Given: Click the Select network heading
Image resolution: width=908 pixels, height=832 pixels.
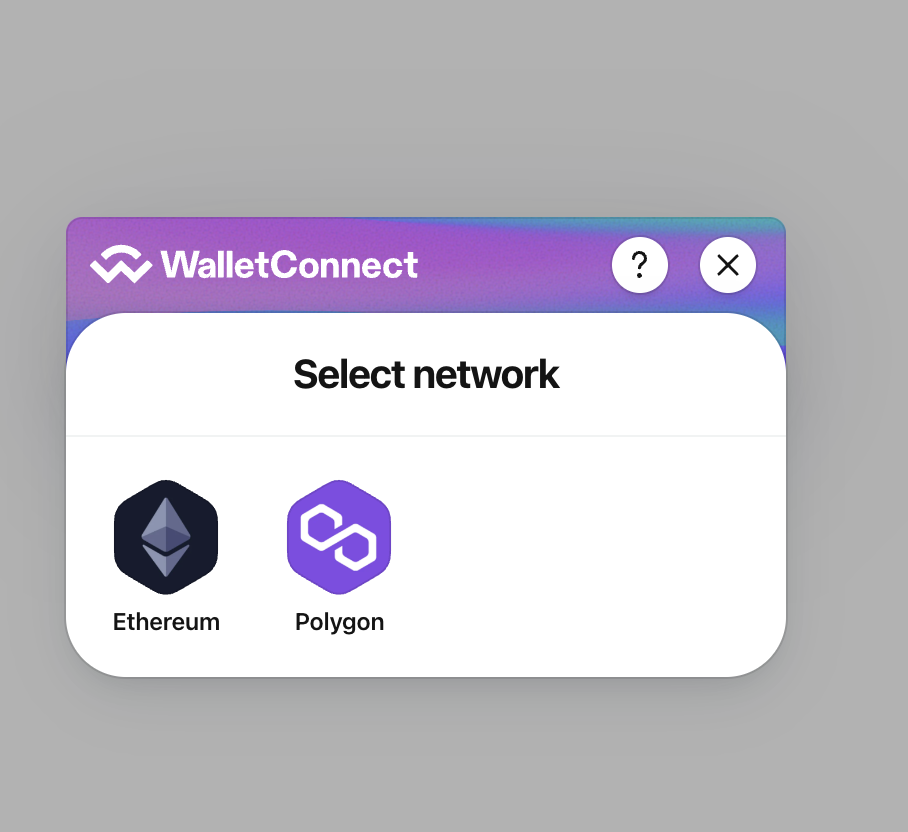Looking at the screenshot, I should click(426, 375).
